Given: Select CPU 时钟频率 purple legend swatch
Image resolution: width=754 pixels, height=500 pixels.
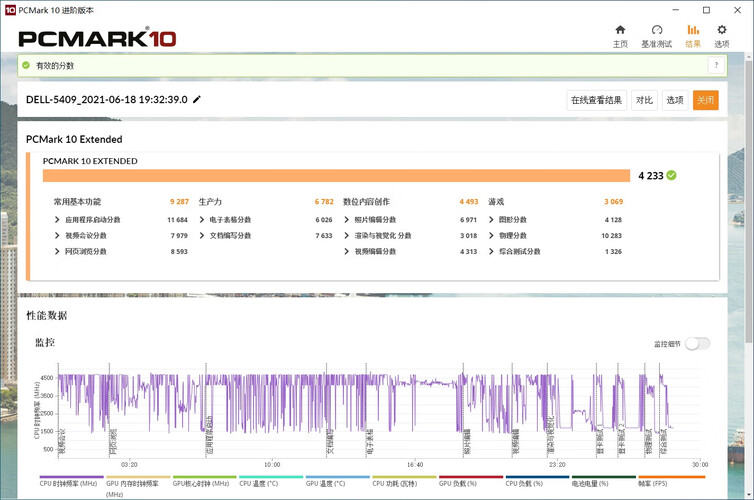Looking at the screenshot, I should [71, 477].
